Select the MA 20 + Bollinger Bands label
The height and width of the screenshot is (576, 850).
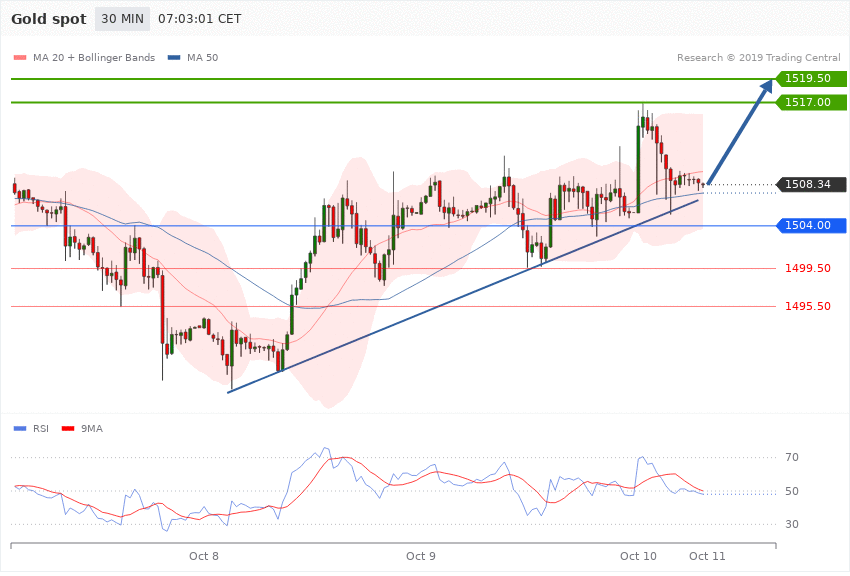point(94,57)
